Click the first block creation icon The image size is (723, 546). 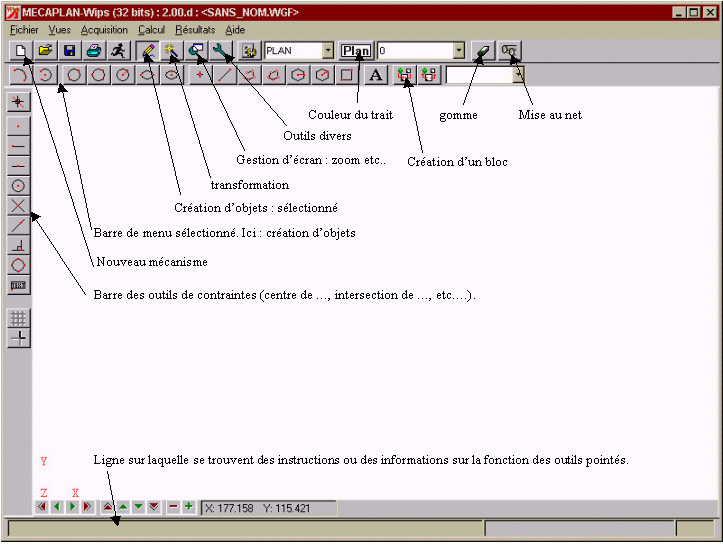click(404, 75)
